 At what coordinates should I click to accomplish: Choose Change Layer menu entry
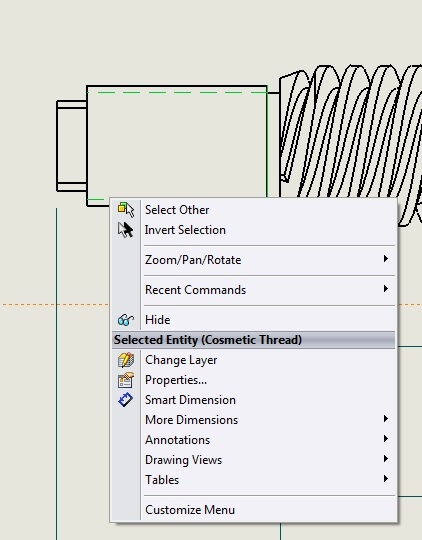pyautogui.click(x=253, y=360)
